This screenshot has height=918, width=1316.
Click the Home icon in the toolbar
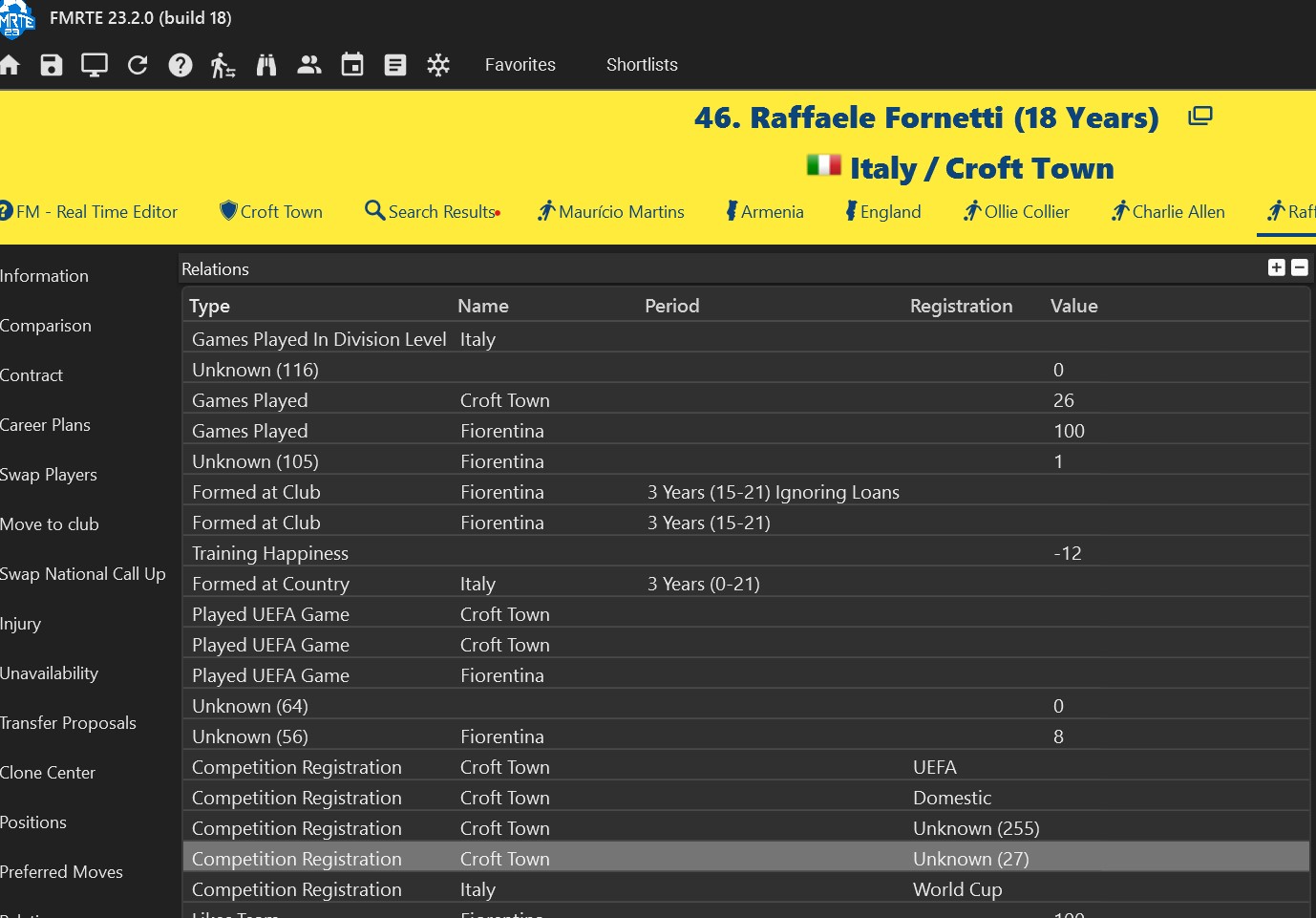pyautogui.click(x=10, y=65)
